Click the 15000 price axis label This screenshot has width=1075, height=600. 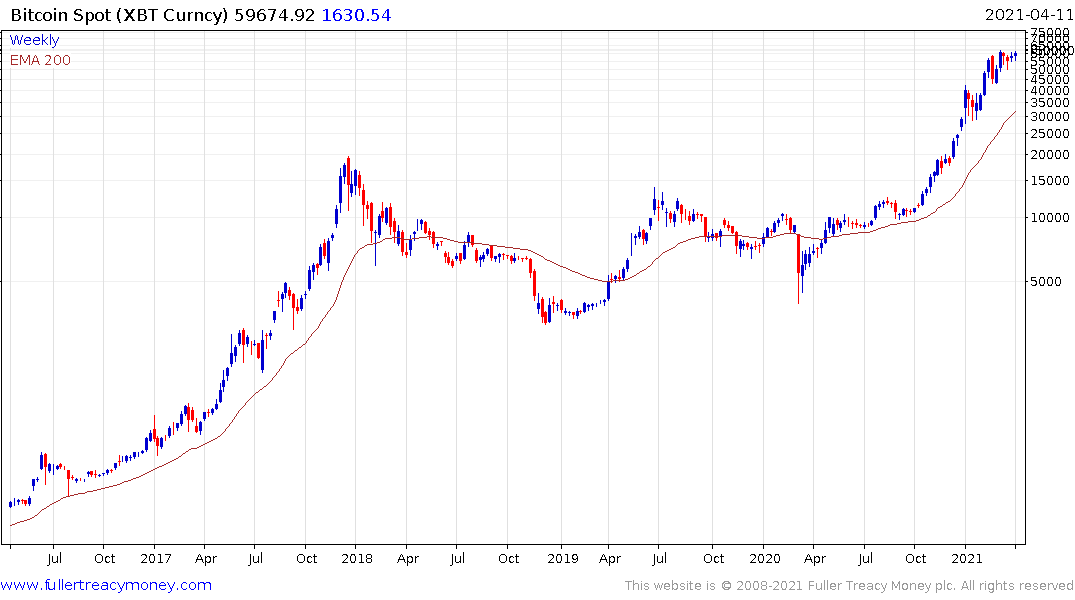1050,180
